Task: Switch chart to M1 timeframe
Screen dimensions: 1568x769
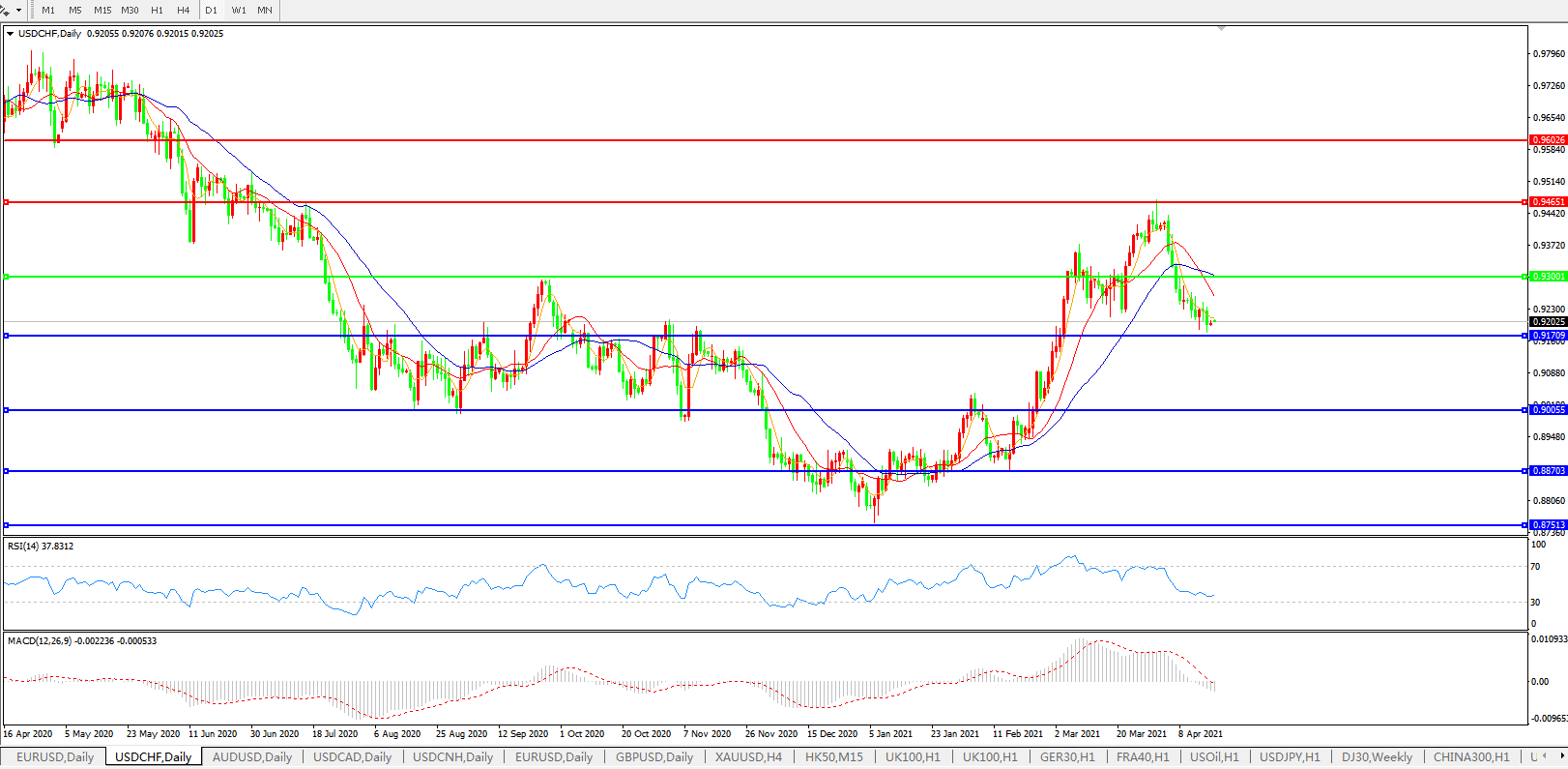Action: (48, 10)
